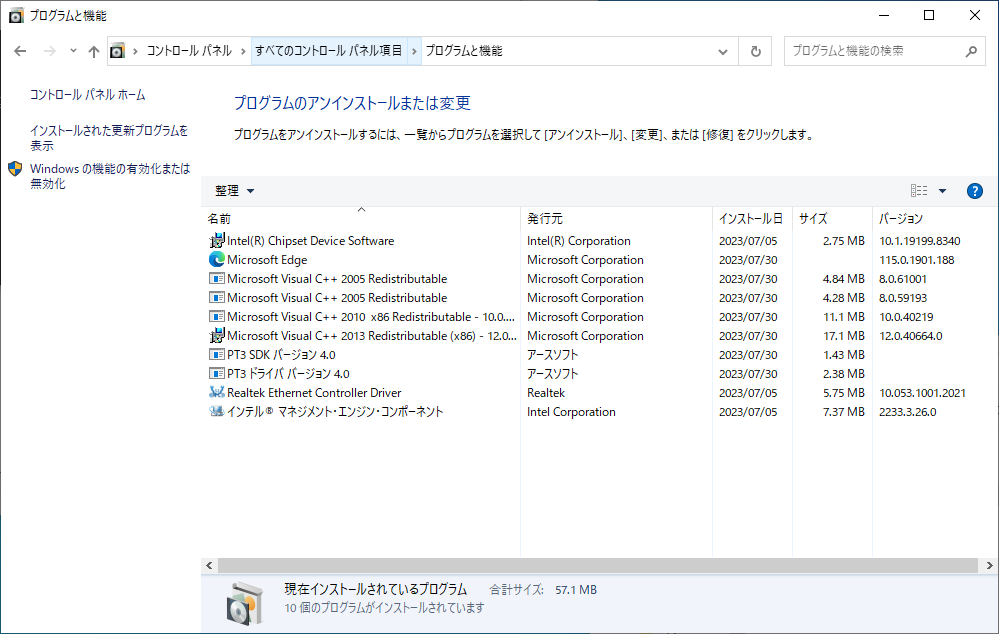Click version 8.0.61001 cell

[x=903, y=279]
